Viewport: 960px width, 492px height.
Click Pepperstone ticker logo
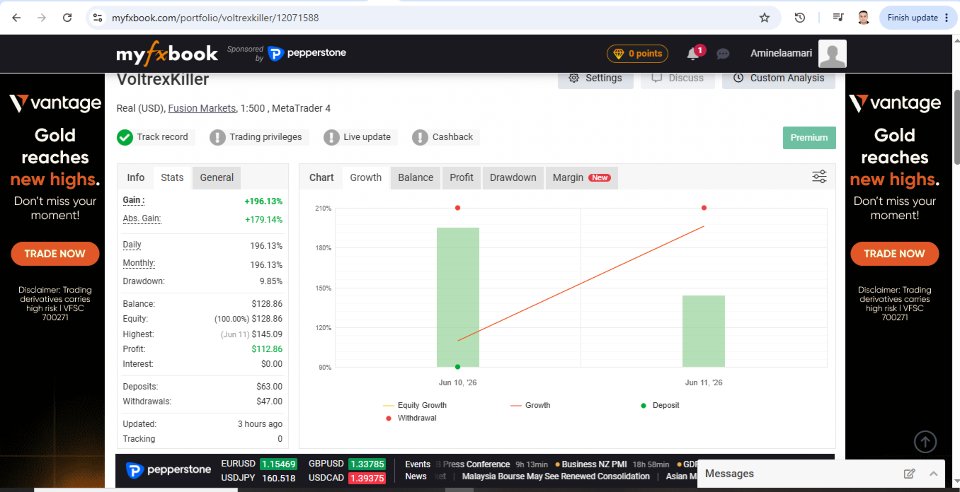[168, 470]
